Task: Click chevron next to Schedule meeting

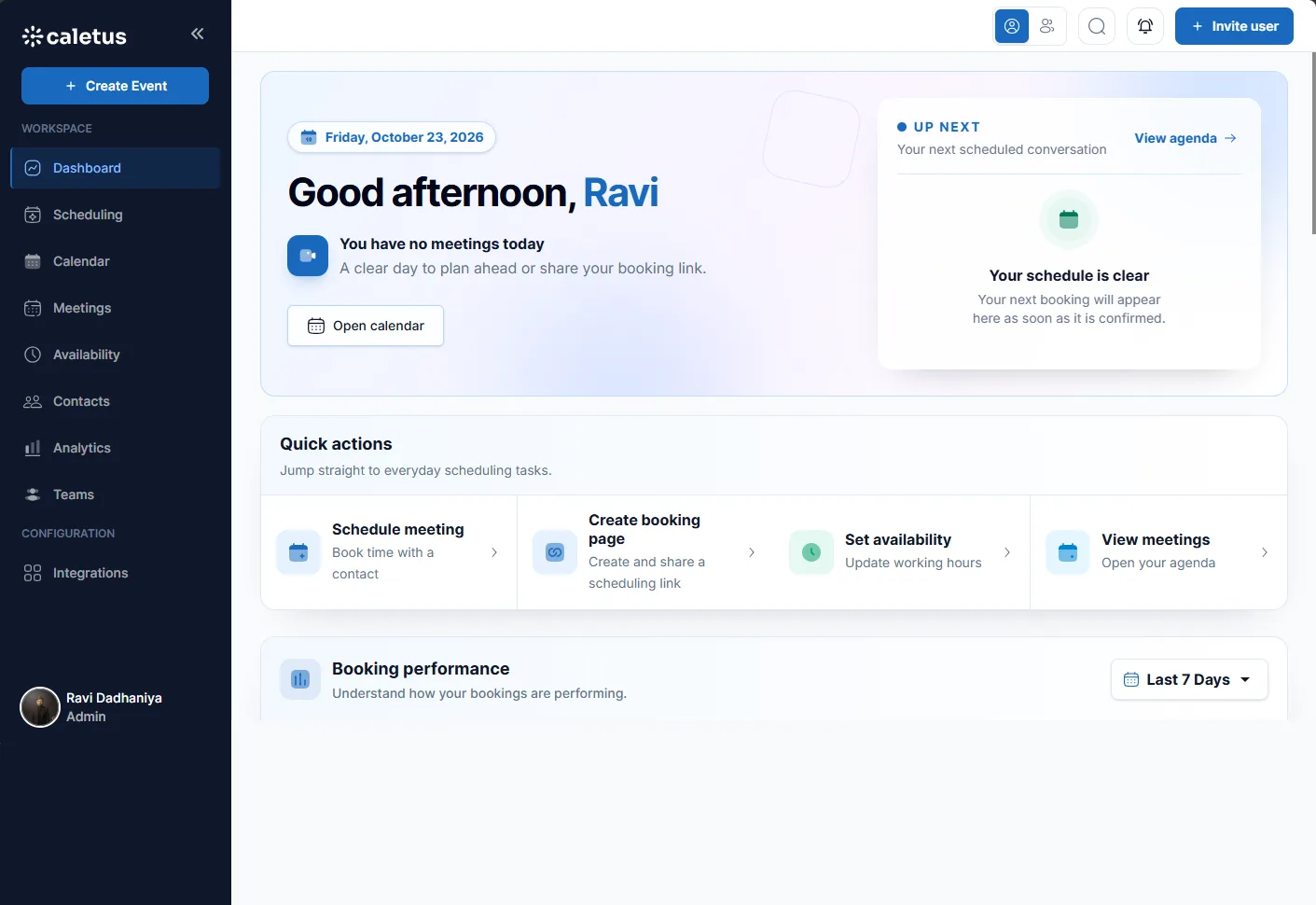Action: pos(494,552)
